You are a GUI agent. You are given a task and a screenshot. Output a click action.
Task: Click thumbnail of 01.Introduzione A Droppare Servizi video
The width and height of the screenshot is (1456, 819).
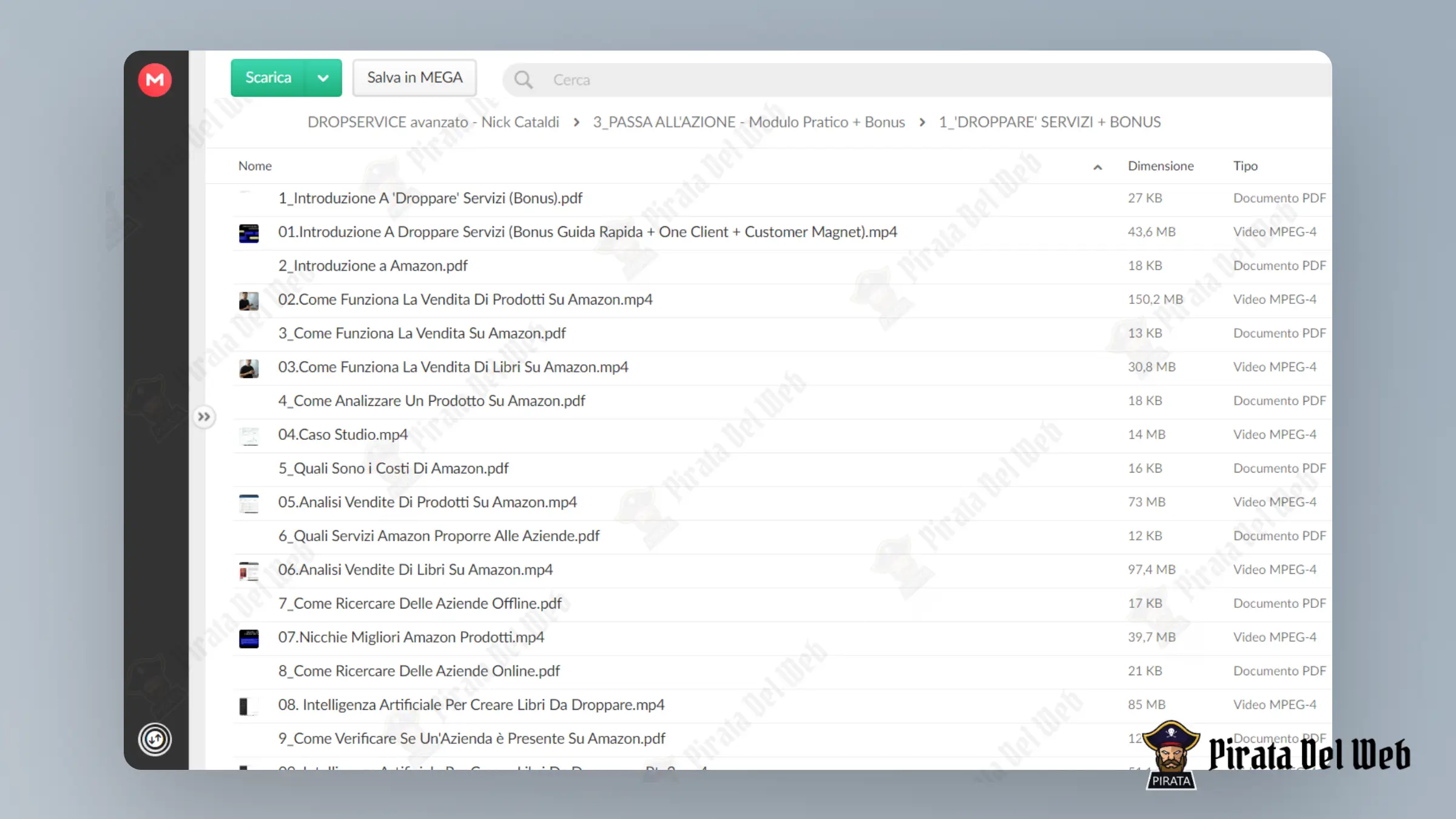point(249,233)
